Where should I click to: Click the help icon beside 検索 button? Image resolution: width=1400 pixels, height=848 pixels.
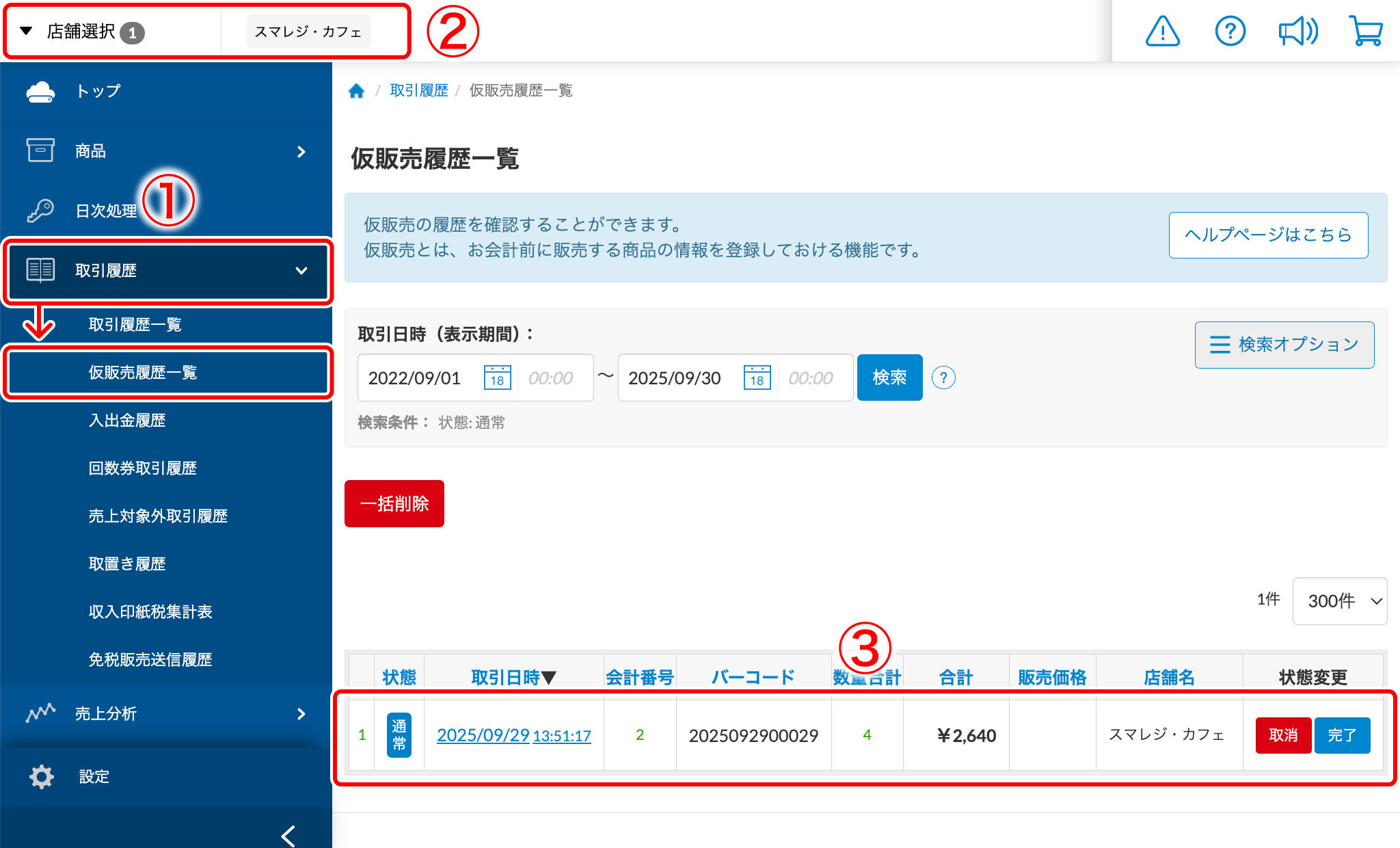click(943, 377)
